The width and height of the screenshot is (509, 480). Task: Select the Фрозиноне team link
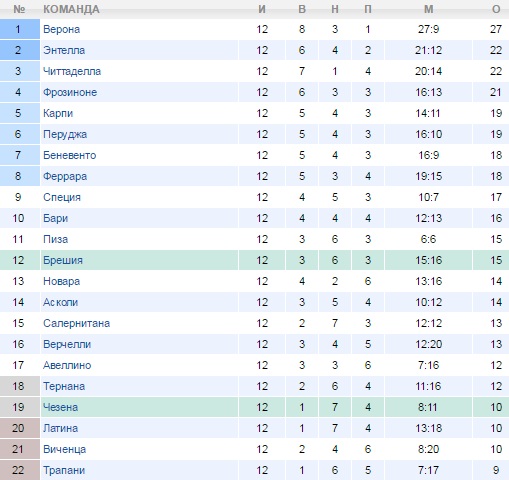70,92
